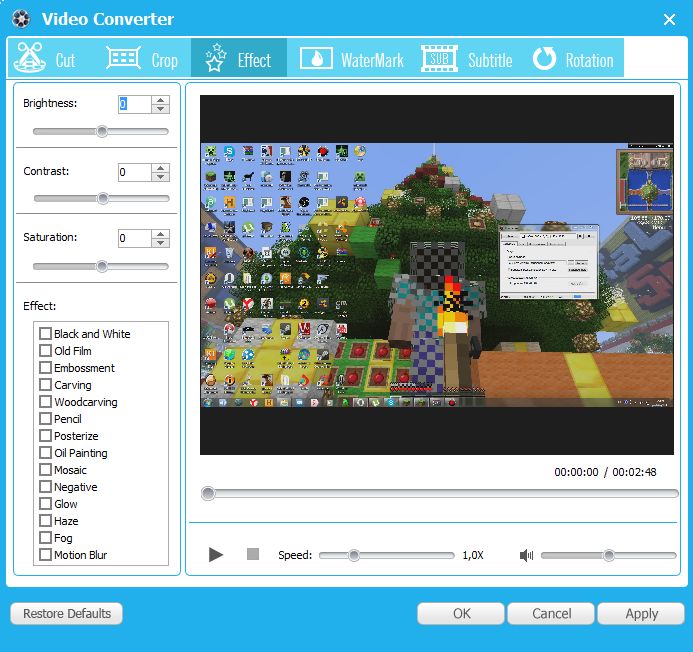Click the Apply button
The image size is (693, 652).
pos(641,613)
